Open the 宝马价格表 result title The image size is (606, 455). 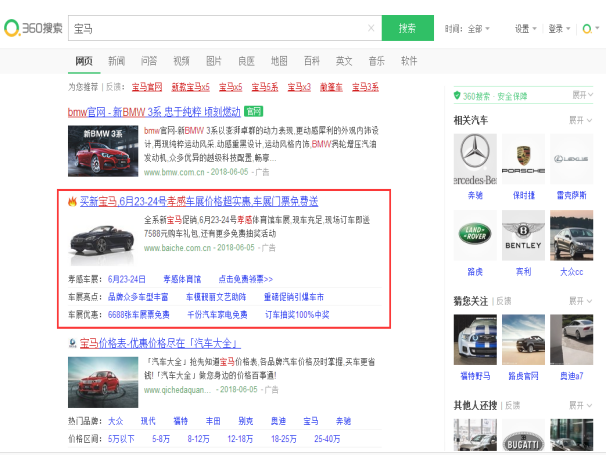(x=160, y=343)
